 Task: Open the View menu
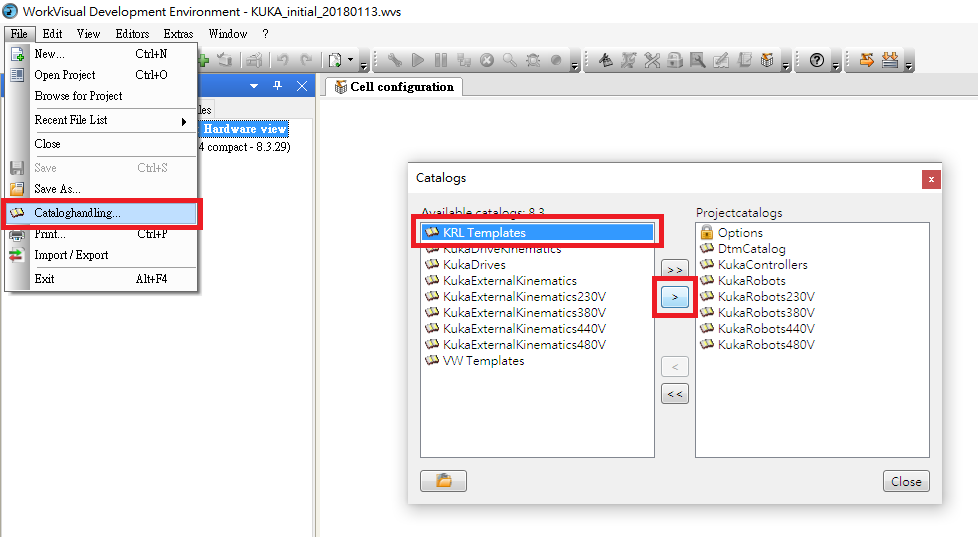[89, 34]
